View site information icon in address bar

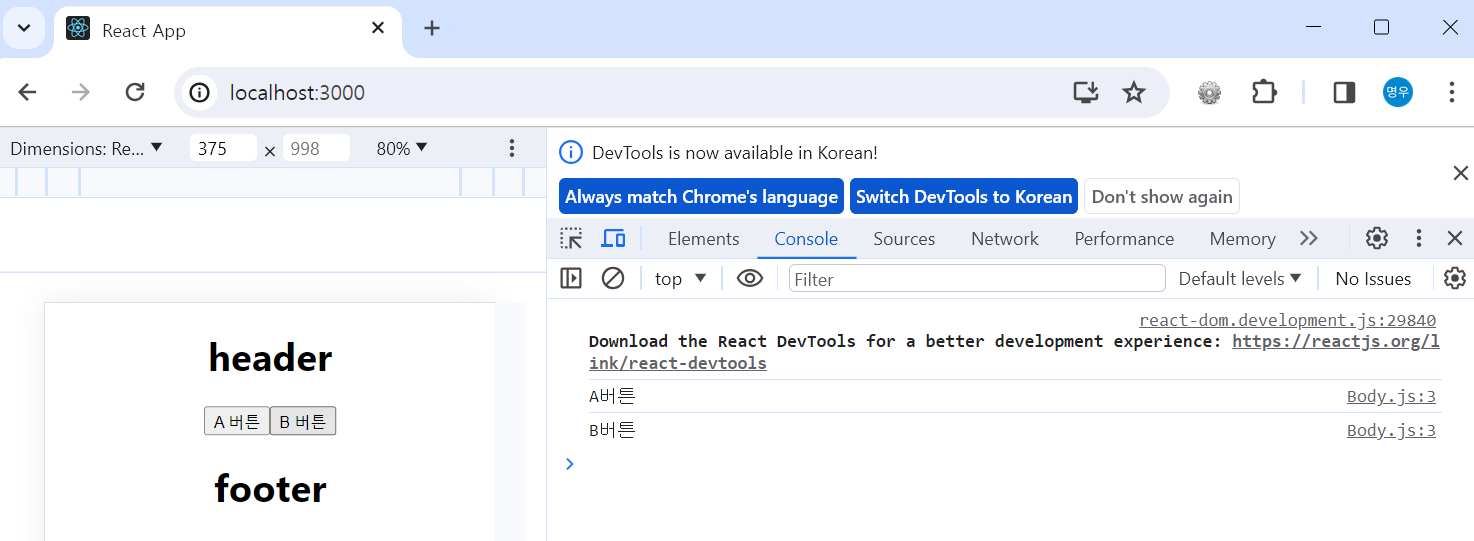click(x=200, y=93)
